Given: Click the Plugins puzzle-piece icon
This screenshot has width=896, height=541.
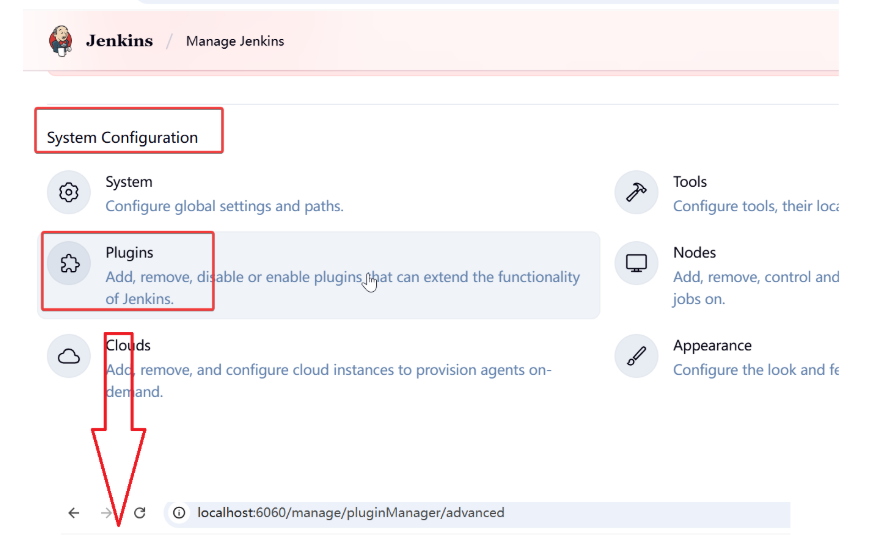Looking at the screenshot, I should [x=69, y=263].
